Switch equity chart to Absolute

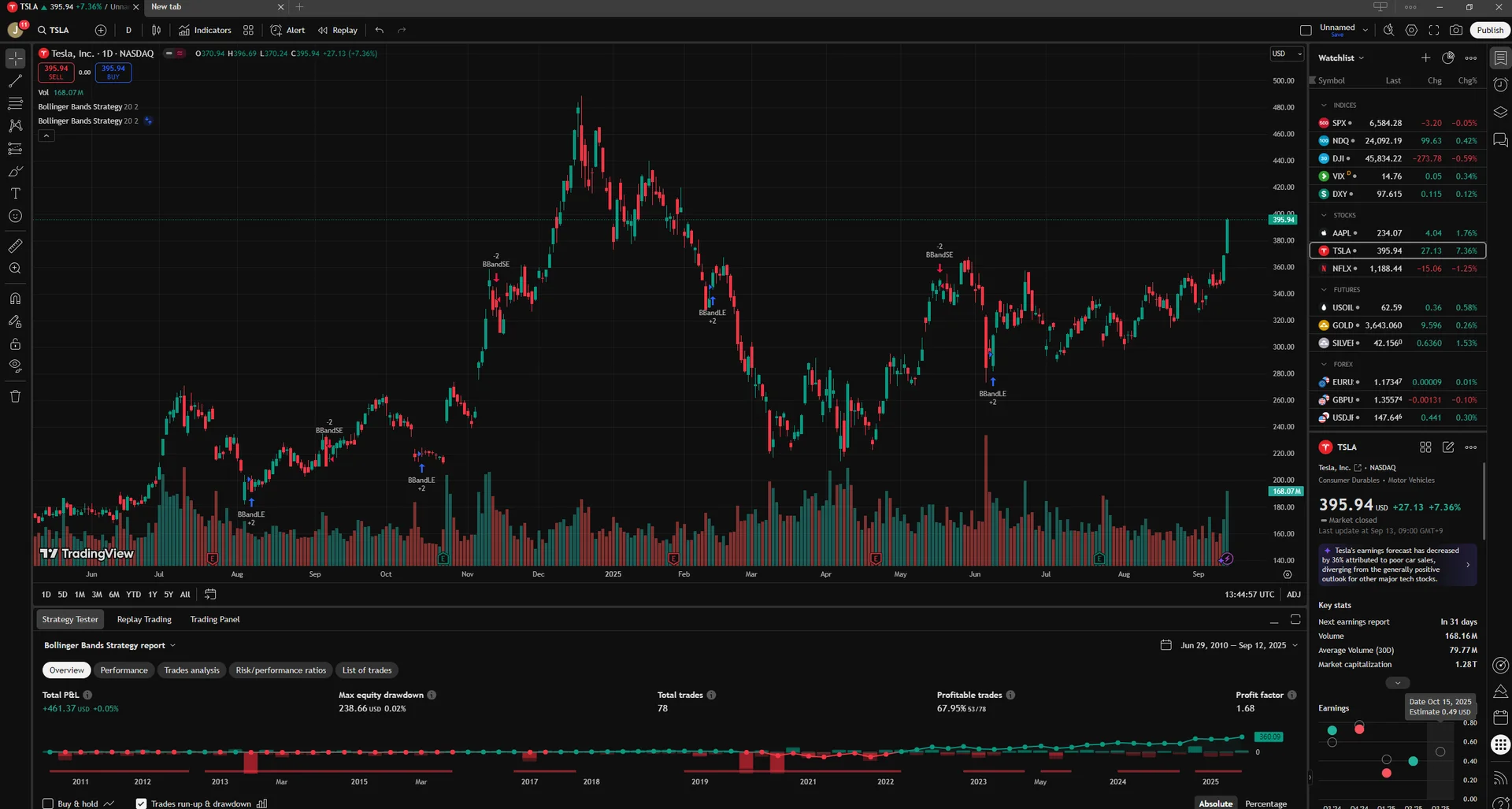(1215, 803)
